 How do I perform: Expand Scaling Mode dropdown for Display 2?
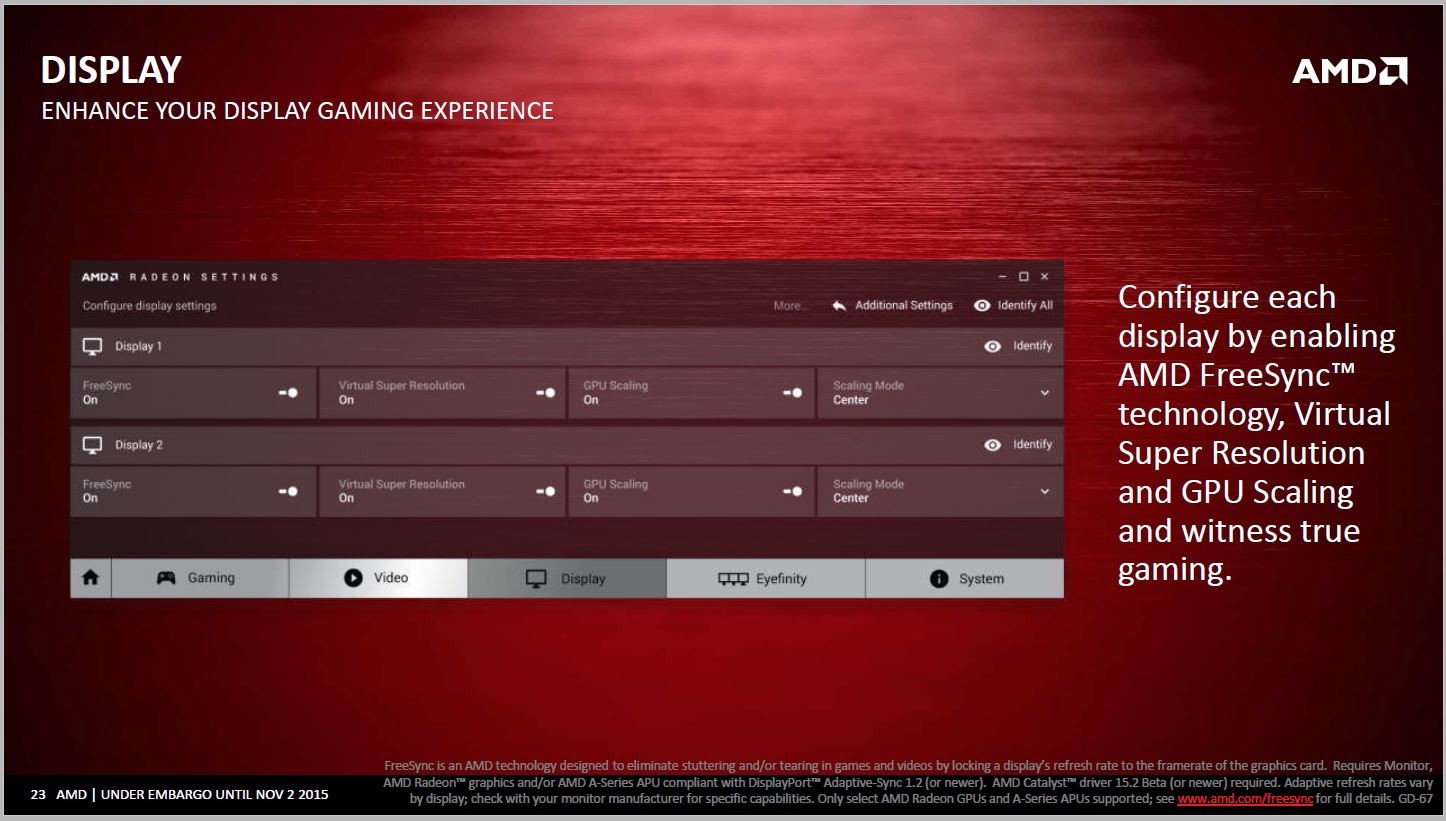[x=1044, y=491]
